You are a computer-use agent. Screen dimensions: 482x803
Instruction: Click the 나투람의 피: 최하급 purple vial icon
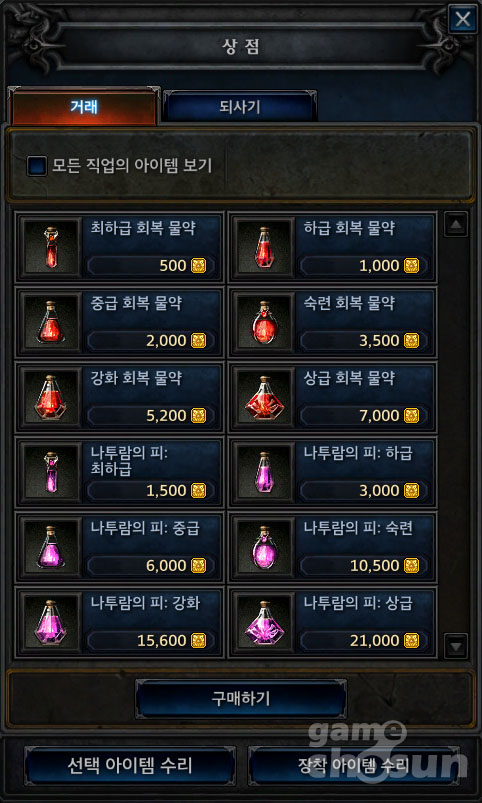[51, 472]
